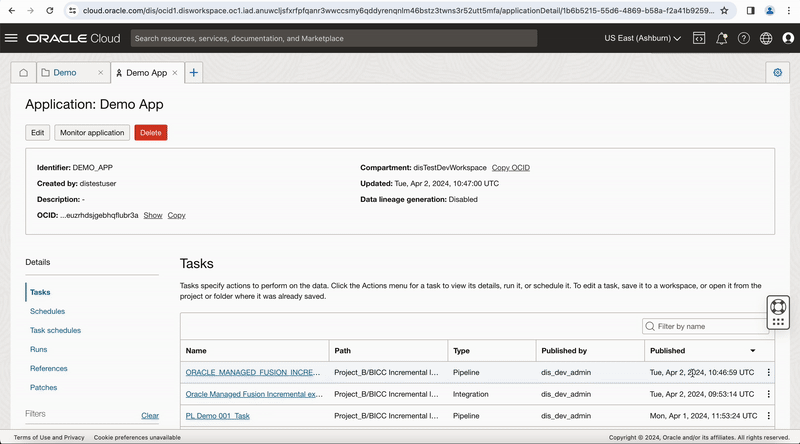The image size is (800, 444).
Task: Bookmark this page with star icon
Action: 724,10
